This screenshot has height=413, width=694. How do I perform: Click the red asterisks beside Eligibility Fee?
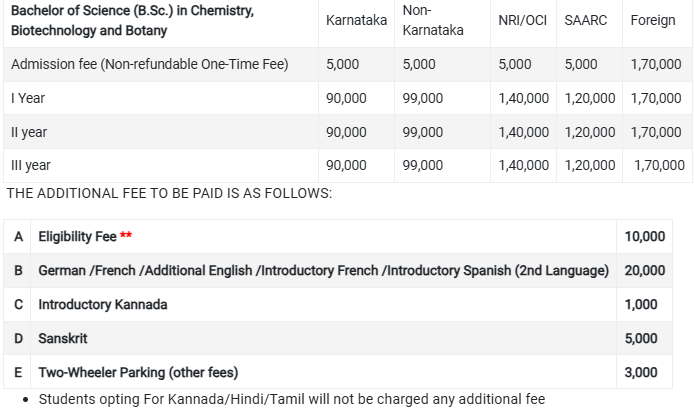[126, 237]
